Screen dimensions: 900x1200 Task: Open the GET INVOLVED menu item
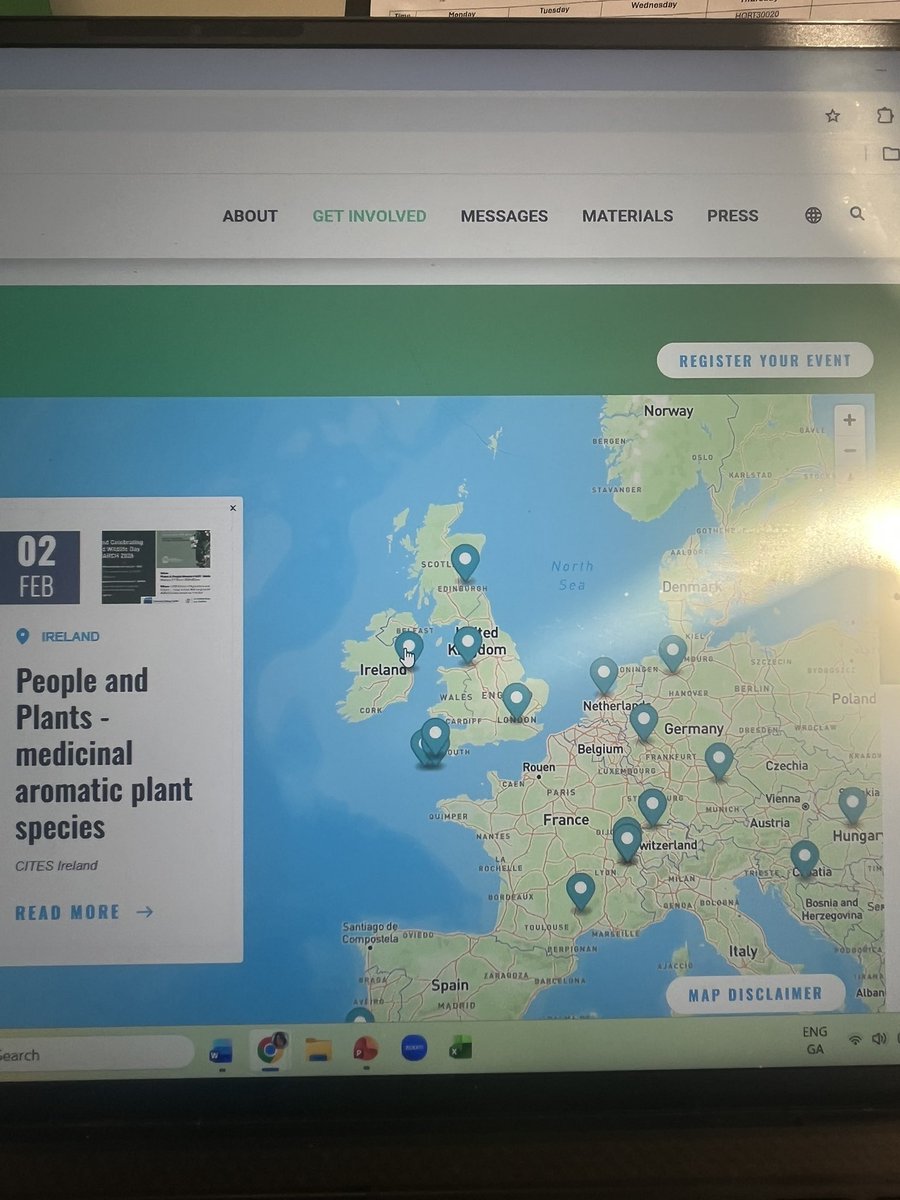point(369,215)
